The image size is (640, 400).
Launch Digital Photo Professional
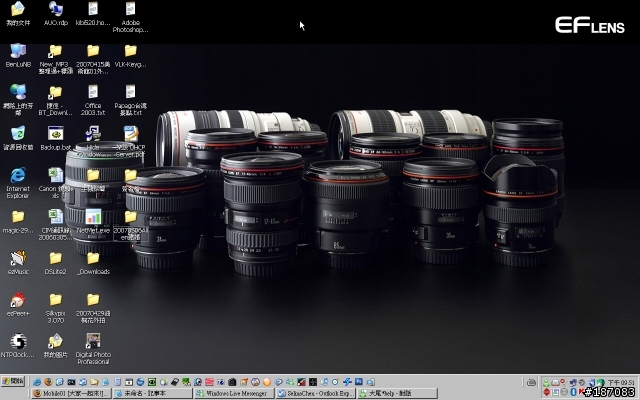coord(93,349)
